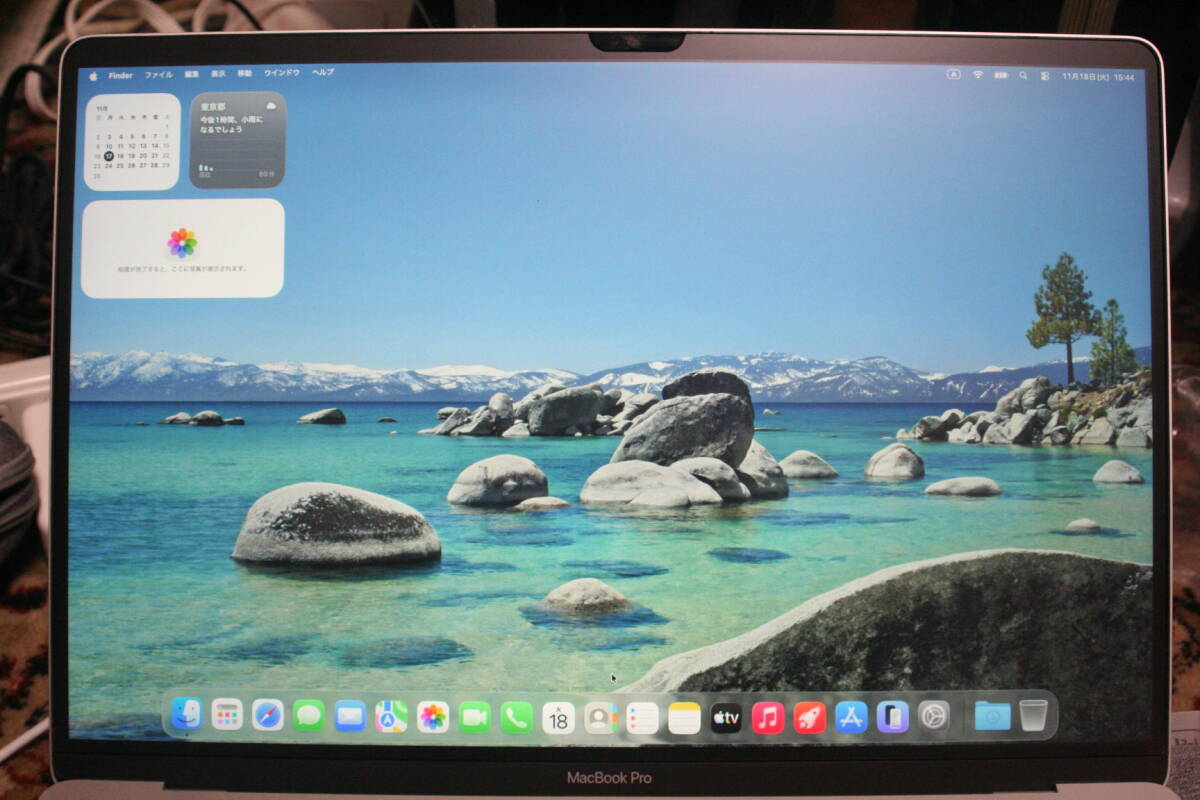The image size is (1200, 800).
Task: Open iPhone Mirroring in the Dock
Action: (892, 716)
